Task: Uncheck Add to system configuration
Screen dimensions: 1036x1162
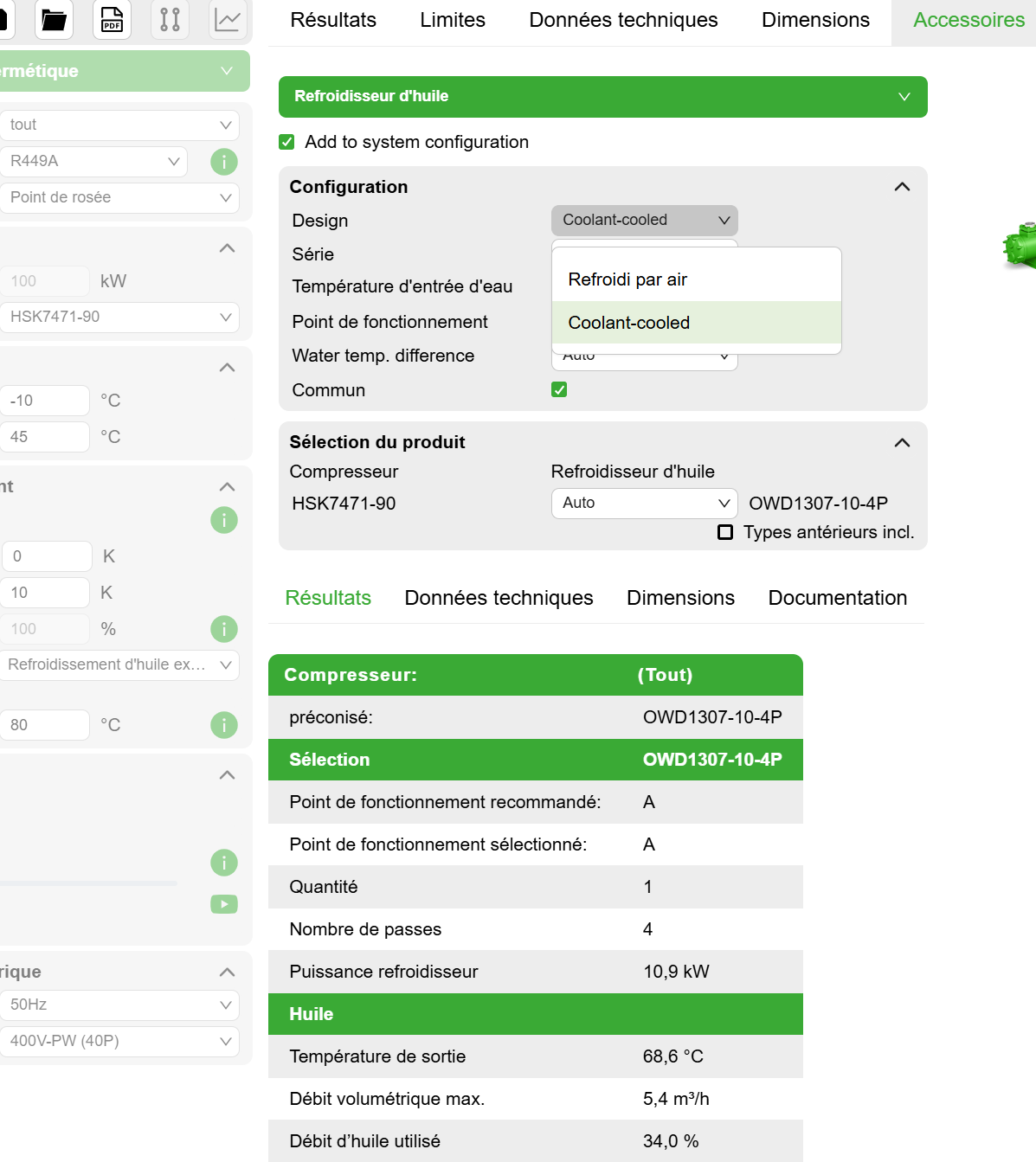Action: click(x=286, y=142)
